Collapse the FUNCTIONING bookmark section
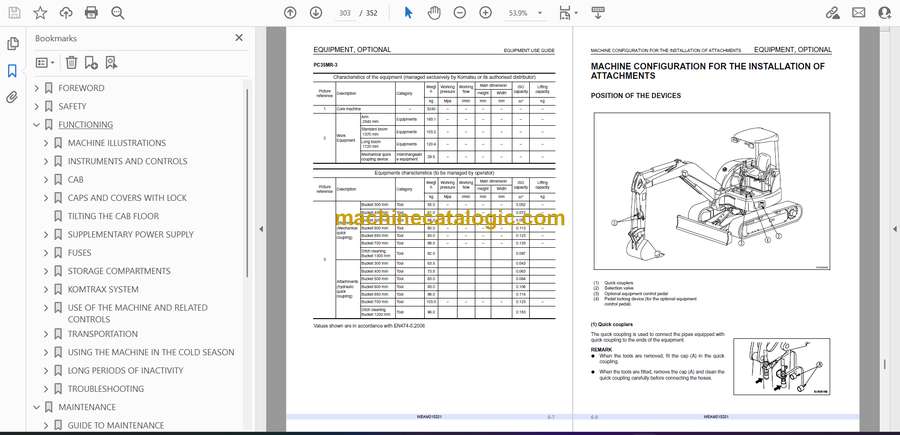The width and height of the screenshot is (900, 435). coord(37,125)
